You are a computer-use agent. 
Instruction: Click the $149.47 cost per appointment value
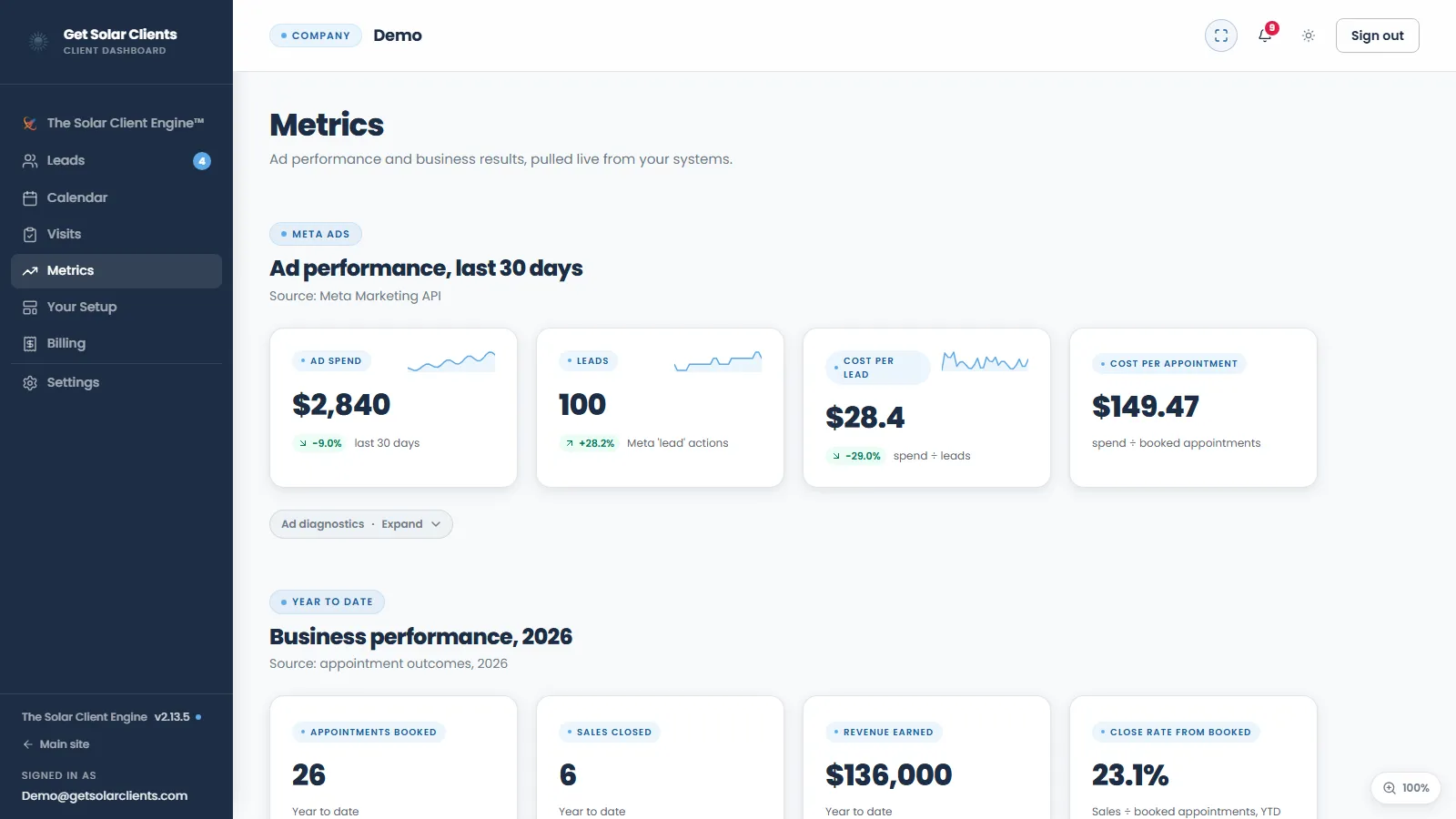1146,407
